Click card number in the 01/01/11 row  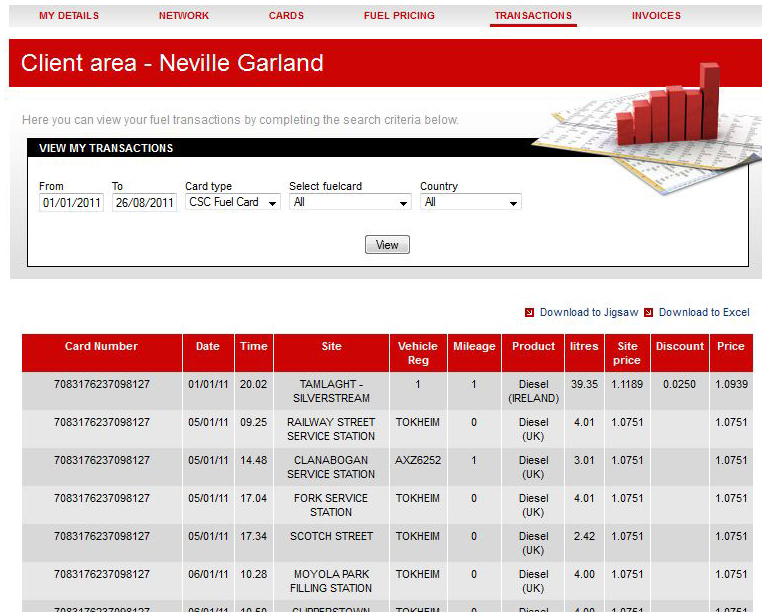tap(102, 385)
